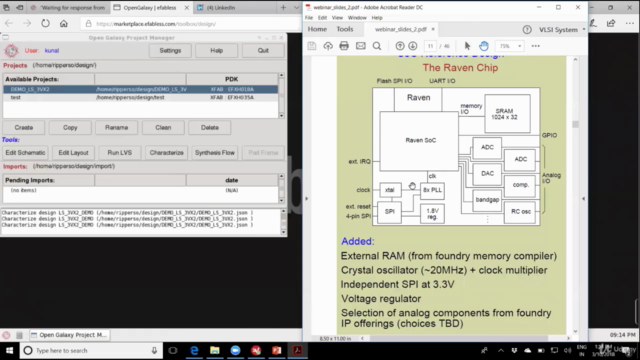Image resolution: width=640 pixels, height=360 pixels.
Task: Click the Acrobat help question mark icon
Action: pyautogui.click(x=527, y=29)
